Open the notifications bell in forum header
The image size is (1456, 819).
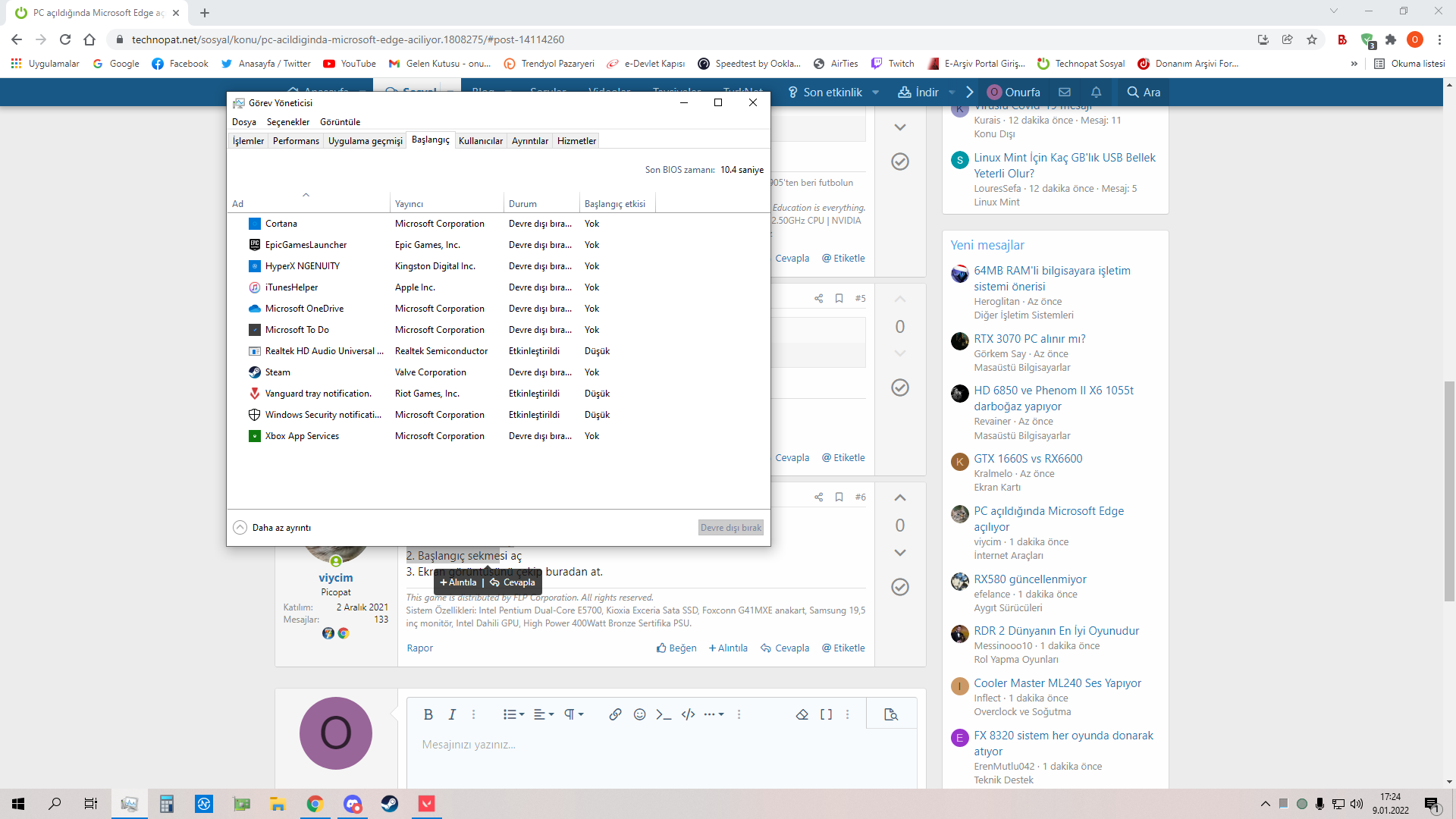click(x=1096, y=92)
